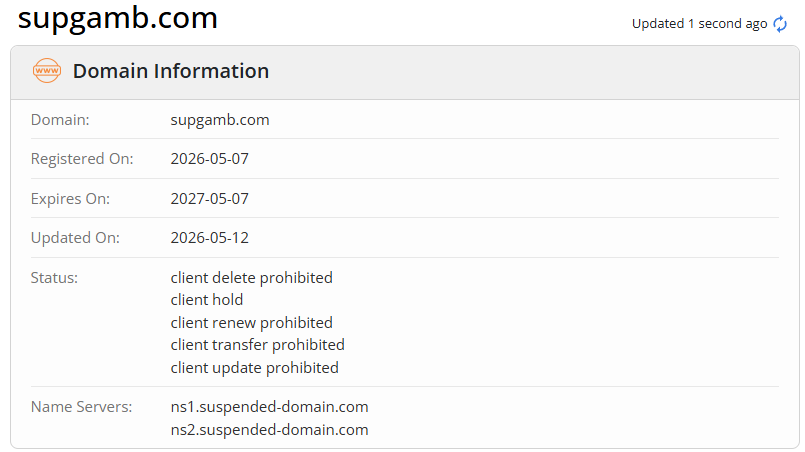Click the registered date 2026-05-07

tap(209, 159)
